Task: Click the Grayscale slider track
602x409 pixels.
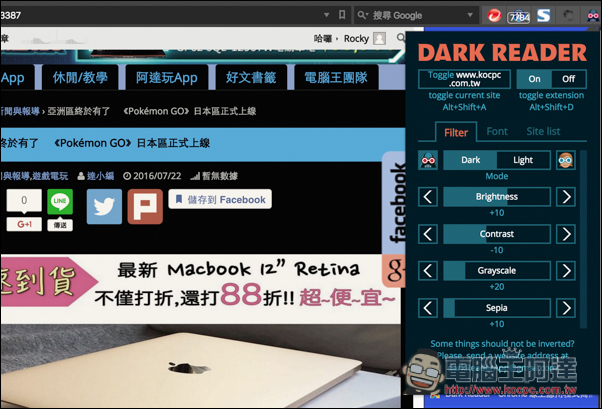Action: point(497,271)
